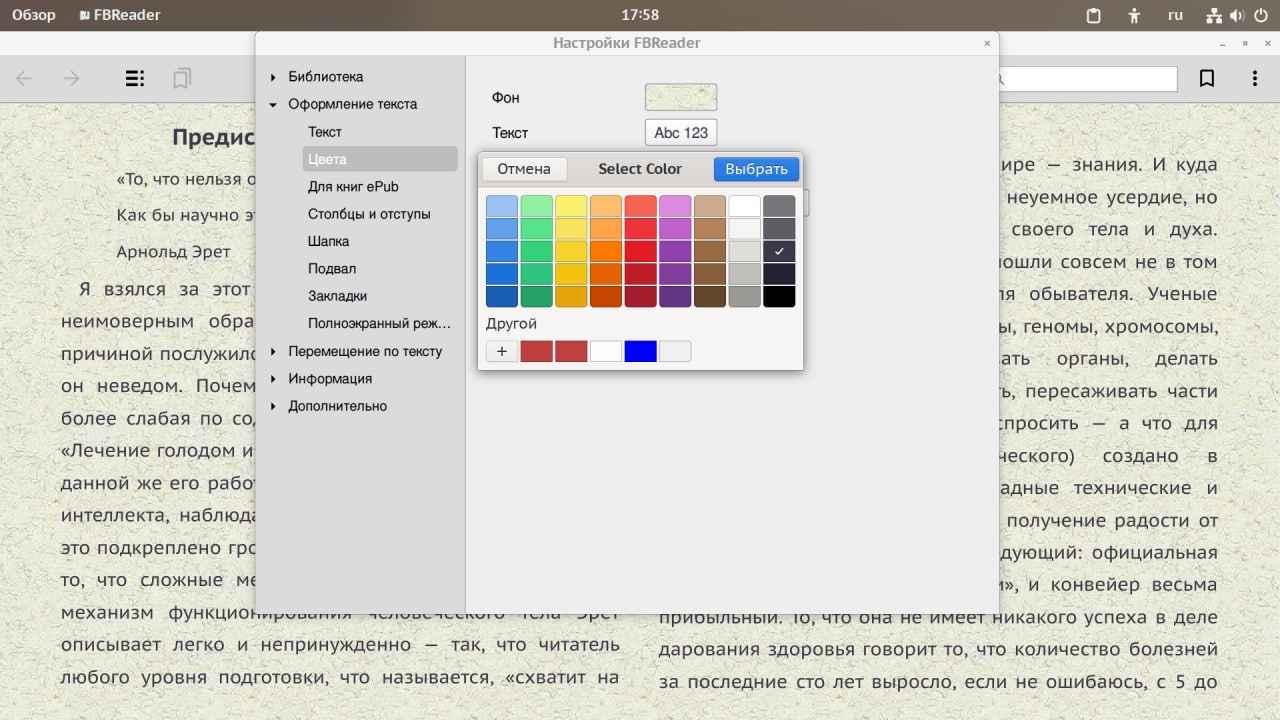
Task: Collapse the Оформление текста tree arrow
Action: [x=273, y=104]
